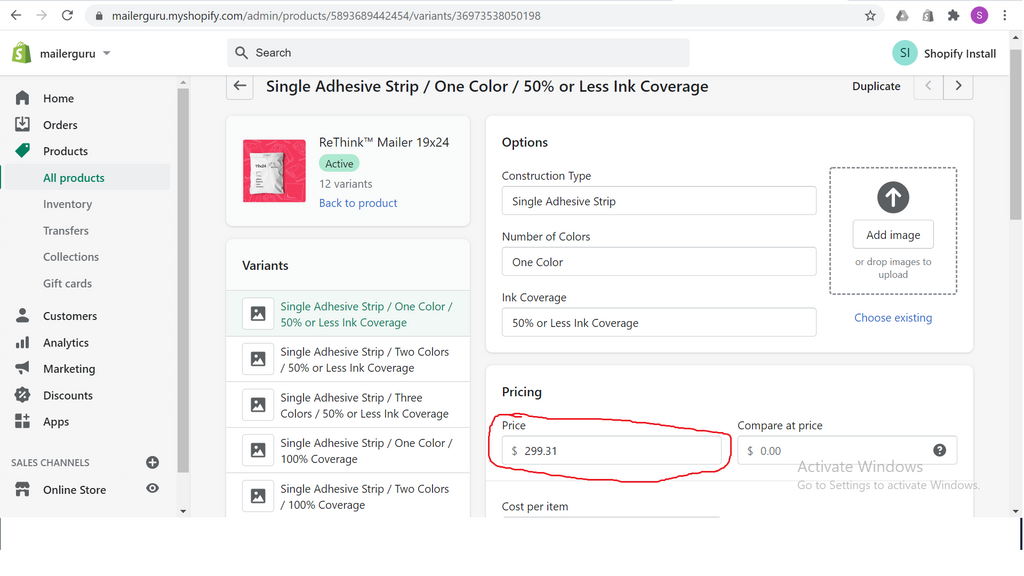
Task: Click the Number of Colors field
Action: coord(659,262)
